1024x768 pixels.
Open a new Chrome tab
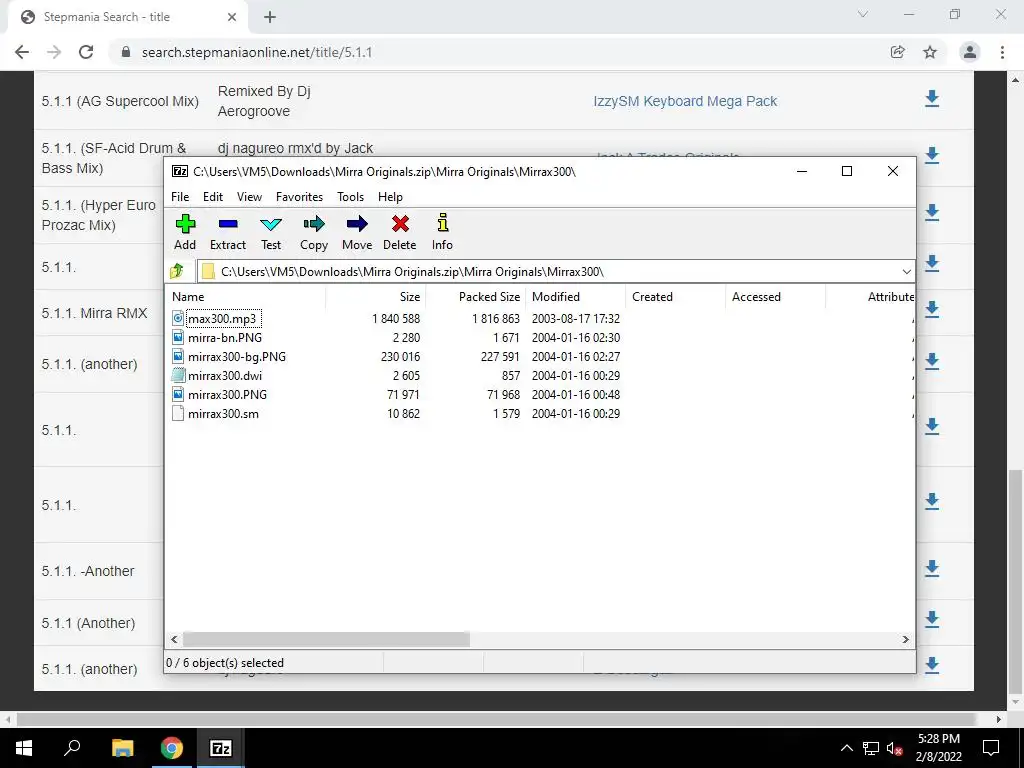point(270,18)
